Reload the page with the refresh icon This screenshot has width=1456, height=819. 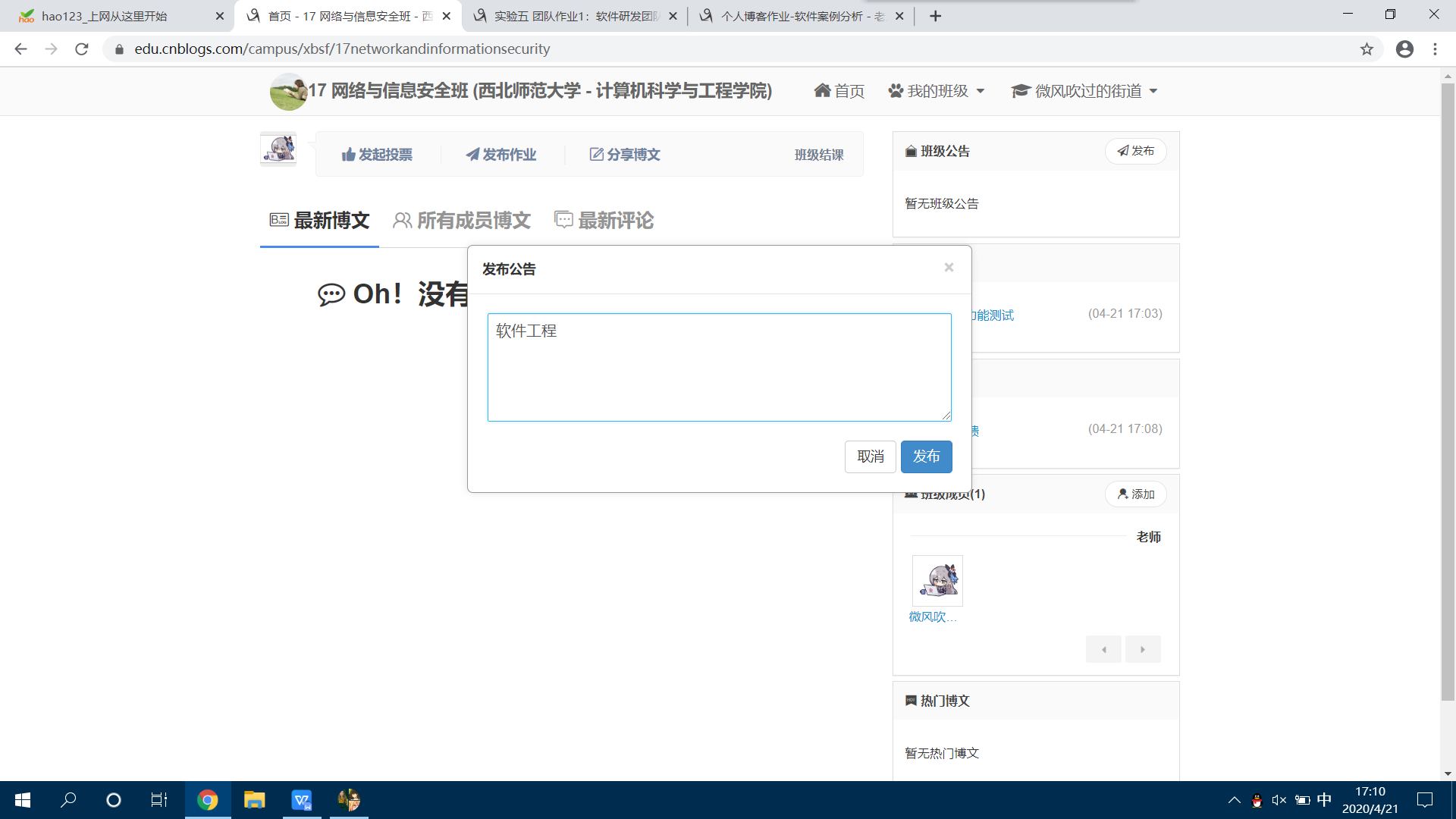click(82, 49)
